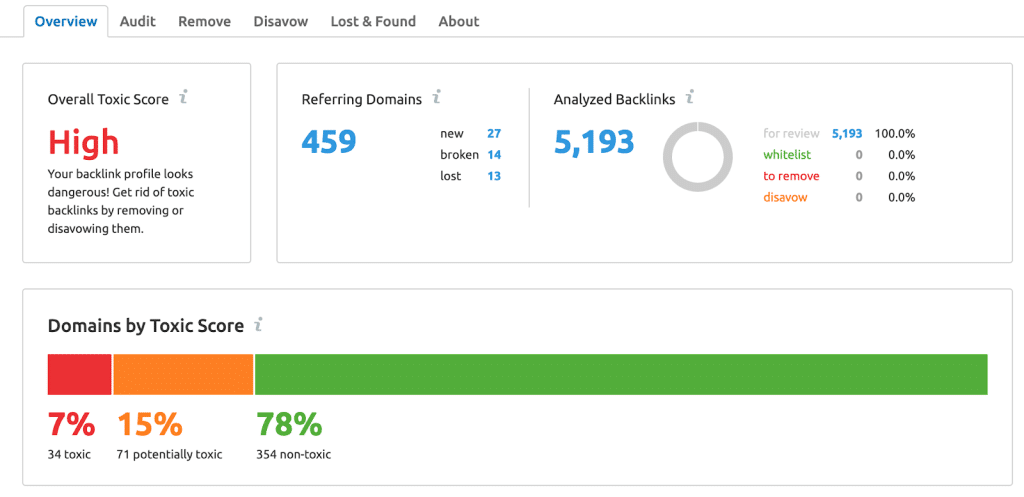Click info icon next to Overall Toxic Score
1024x497 pixels.
click(x=184, y=99)
